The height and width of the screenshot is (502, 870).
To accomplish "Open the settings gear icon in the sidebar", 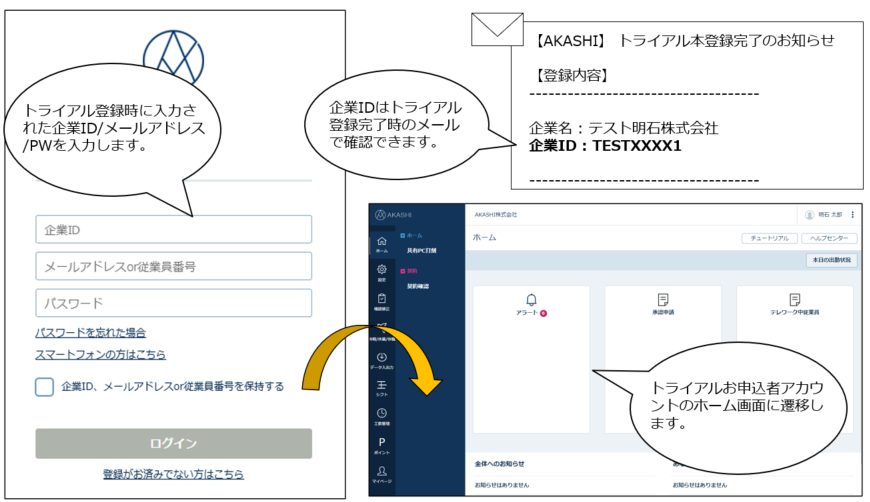I will 381,271.
